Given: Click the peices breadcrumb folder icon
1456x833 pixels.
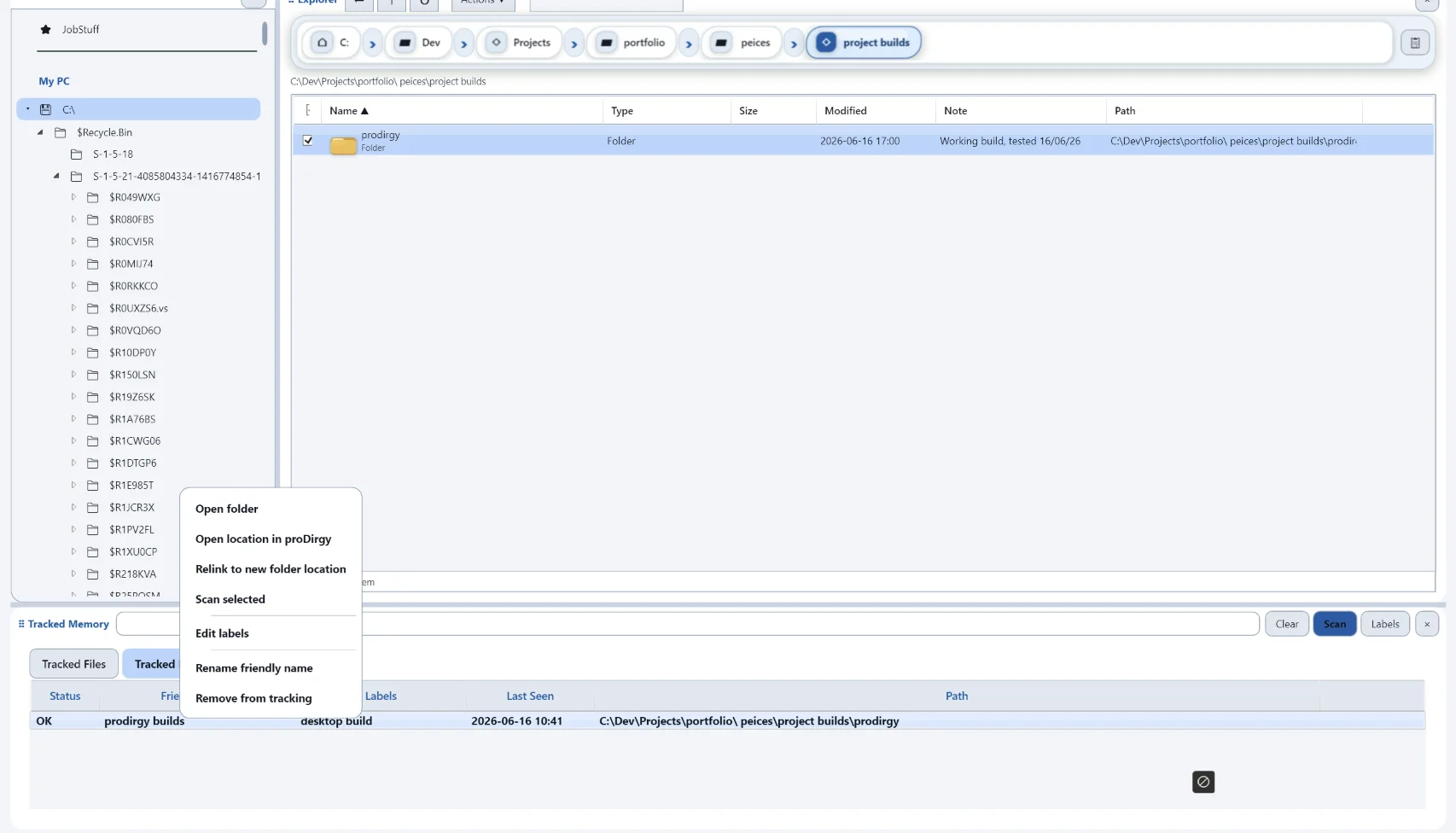Looking at the screenshot, I should pos(721,42).
